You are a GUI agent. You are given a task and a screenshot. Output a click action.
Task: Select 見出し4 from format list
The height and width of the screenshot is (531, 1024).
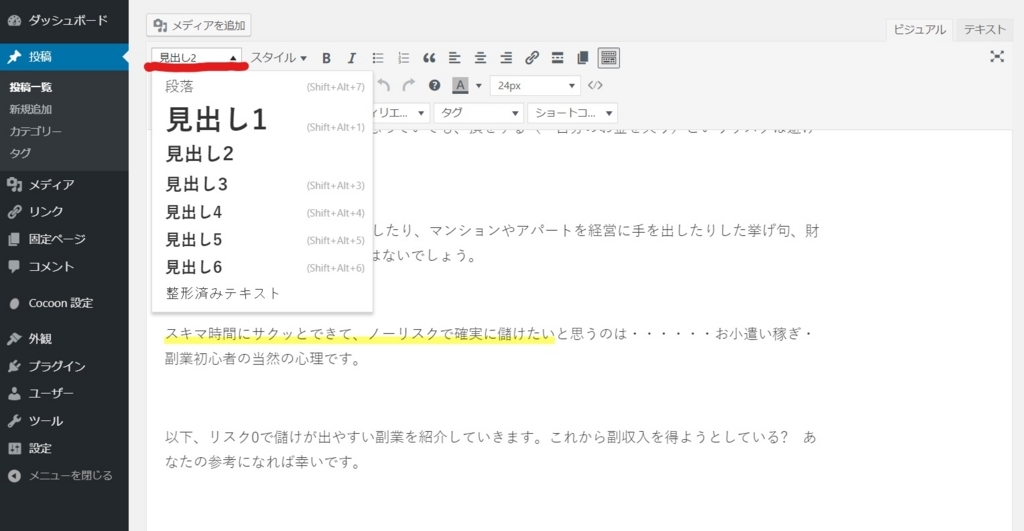click(262, 213)
